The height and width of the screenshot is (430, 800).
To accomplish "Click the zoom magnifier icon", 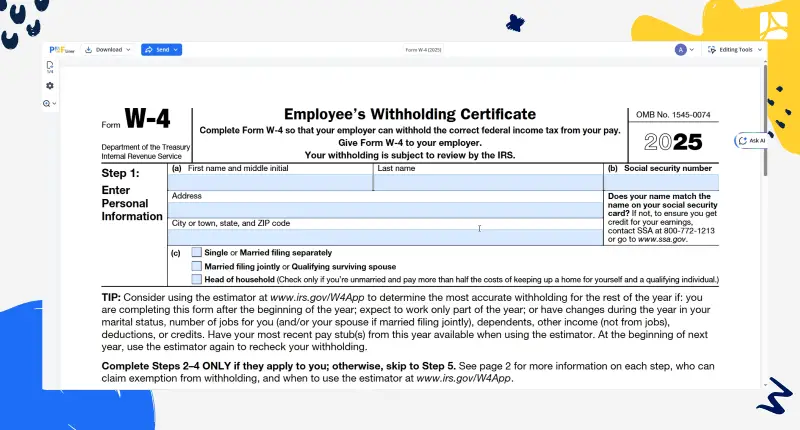I will coord(46,104).
